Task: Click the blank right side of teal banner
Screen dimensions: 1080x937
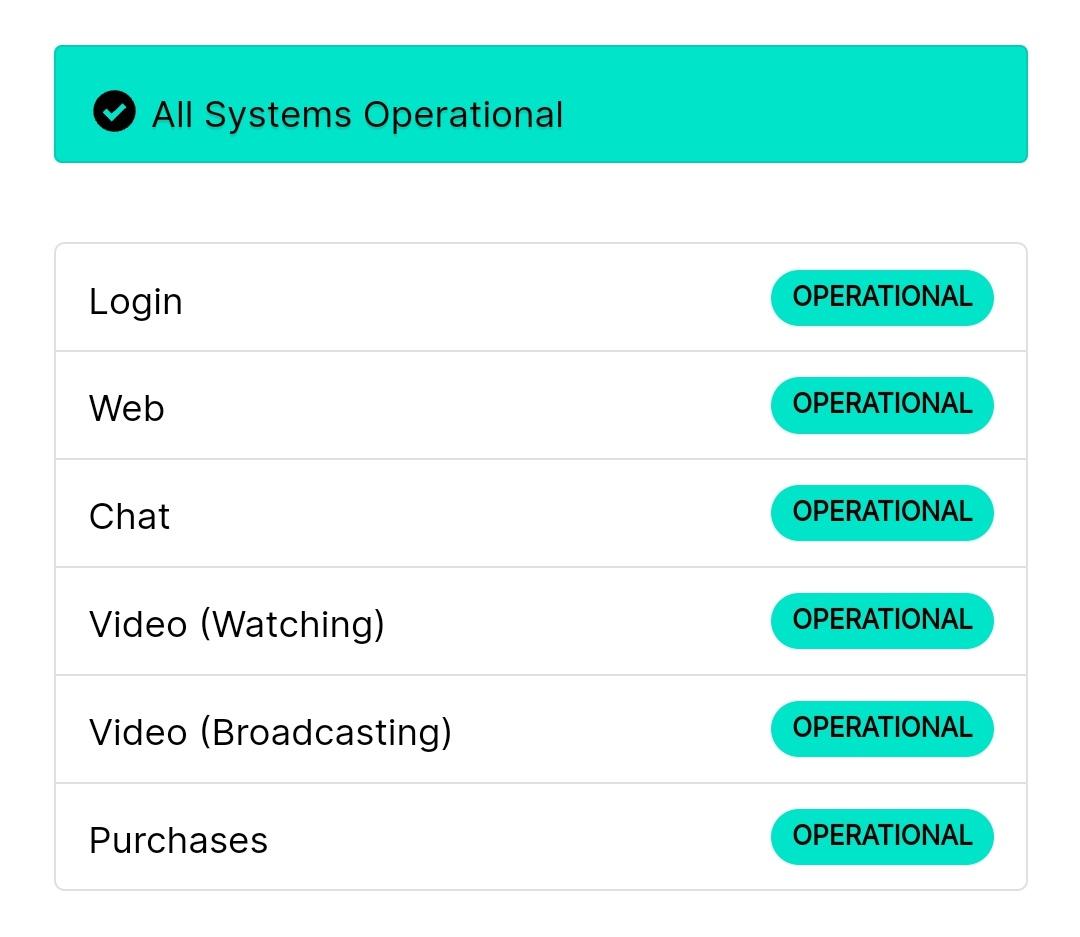Action: (792, 105)
